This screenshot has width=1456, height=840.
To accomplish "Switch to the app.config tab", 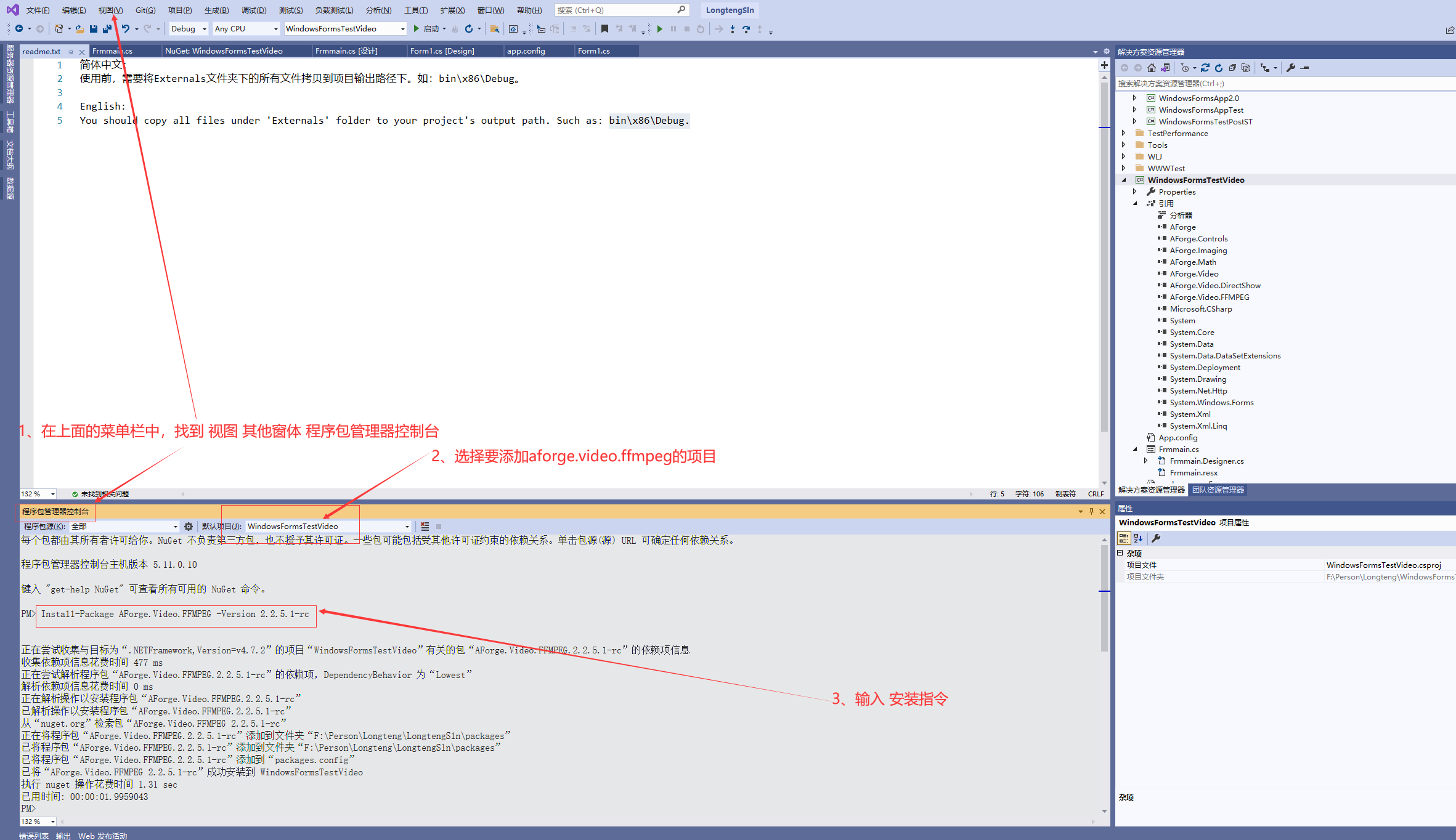I will click(x=526, y=51).
